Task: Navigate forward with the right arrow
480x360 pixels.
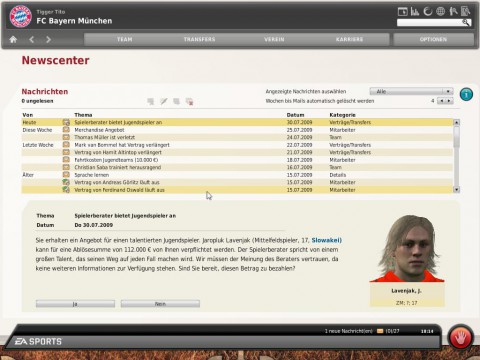Action: click(x=48, y=39)
